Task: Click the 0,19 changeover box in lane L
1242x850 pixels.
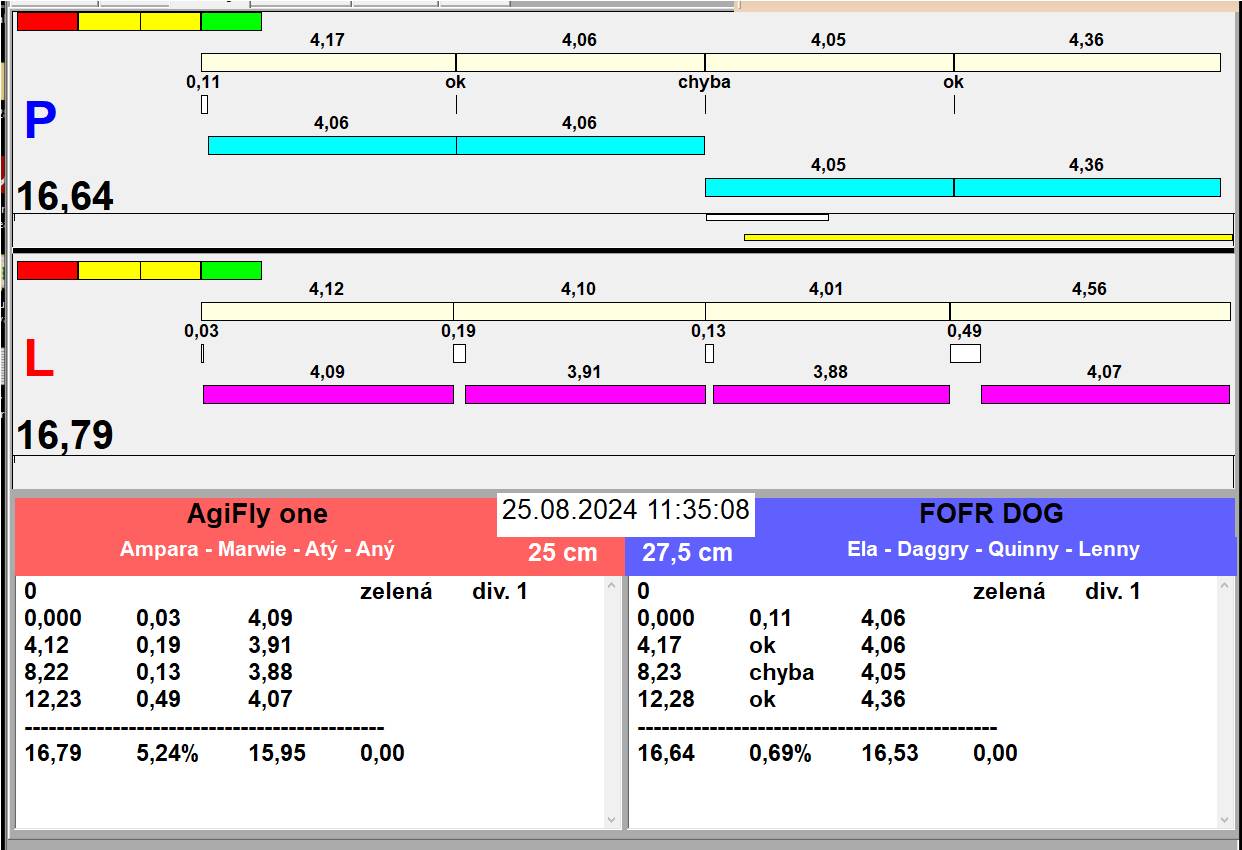Action: click(x=459, y=353)
